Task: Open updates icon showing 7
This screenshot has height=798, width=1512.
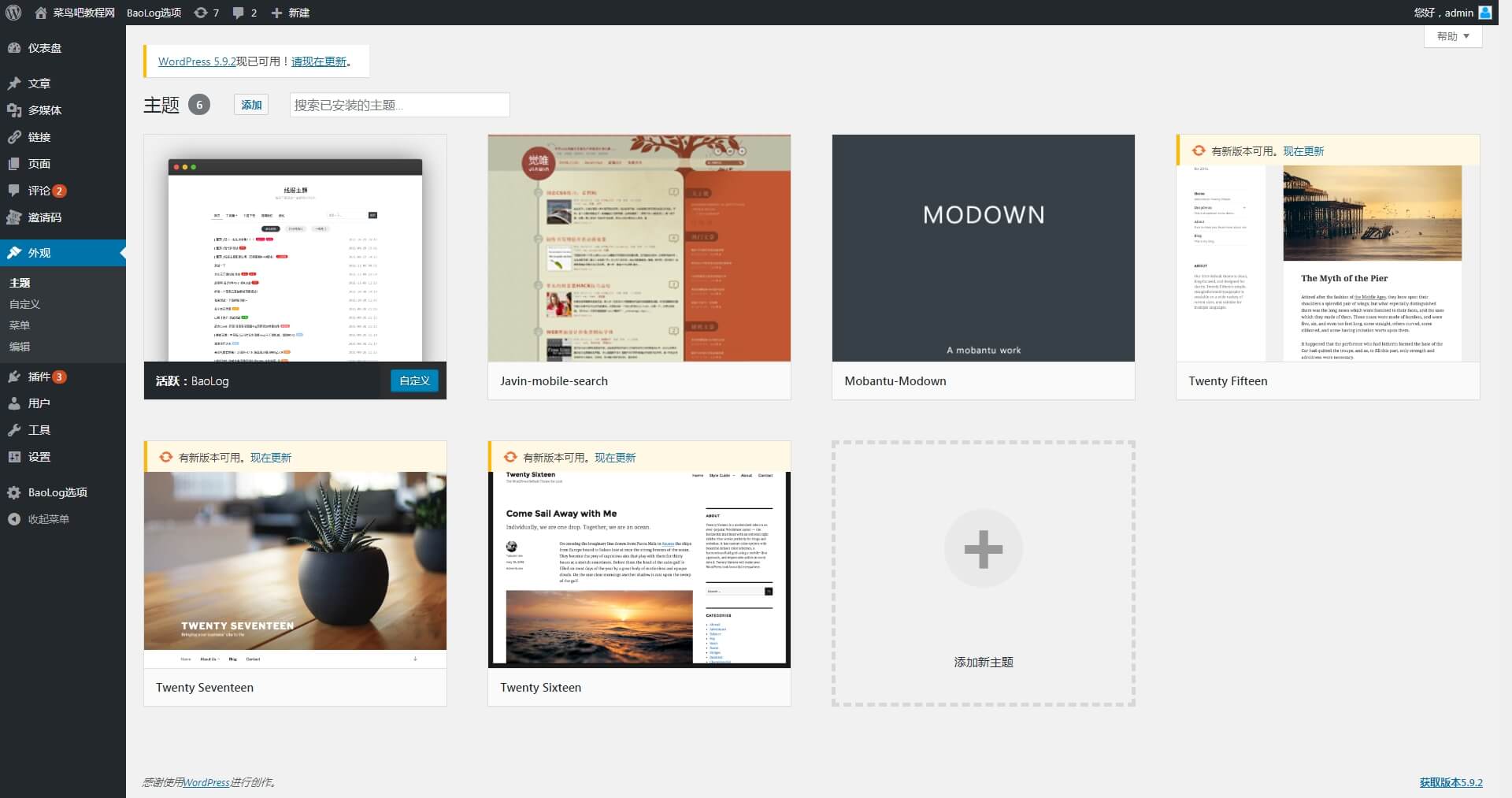Action: pyautogui.click(x=201, y=13)
